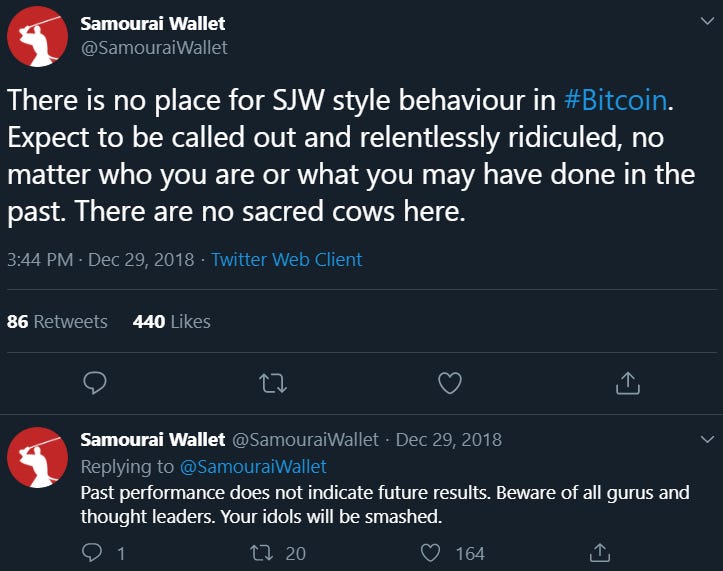
Task: Like the main tweet with heart icon
Action: point(450,383)
